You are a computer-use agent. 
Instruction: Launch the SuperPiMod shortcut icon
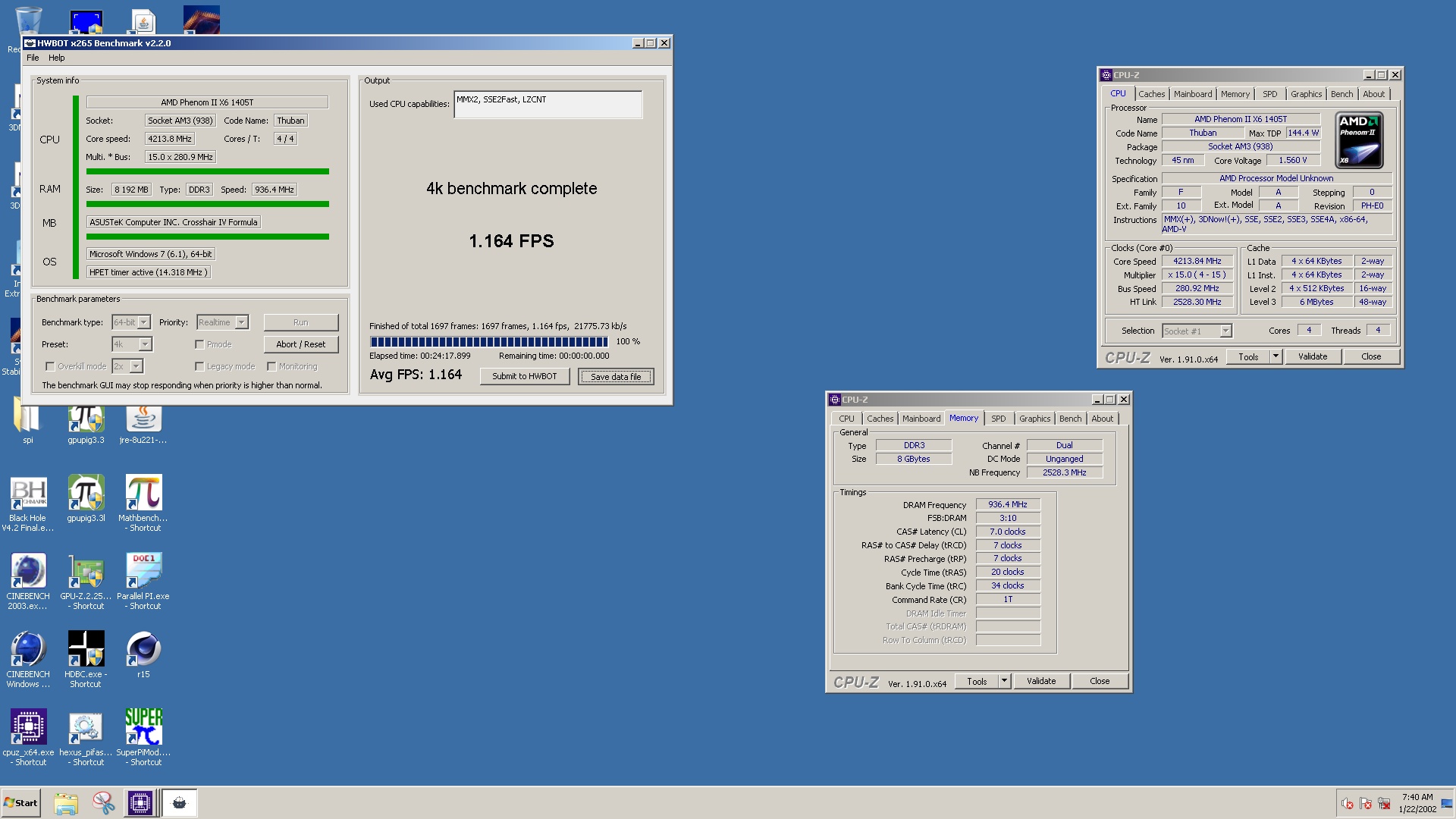tap(143, 738)
